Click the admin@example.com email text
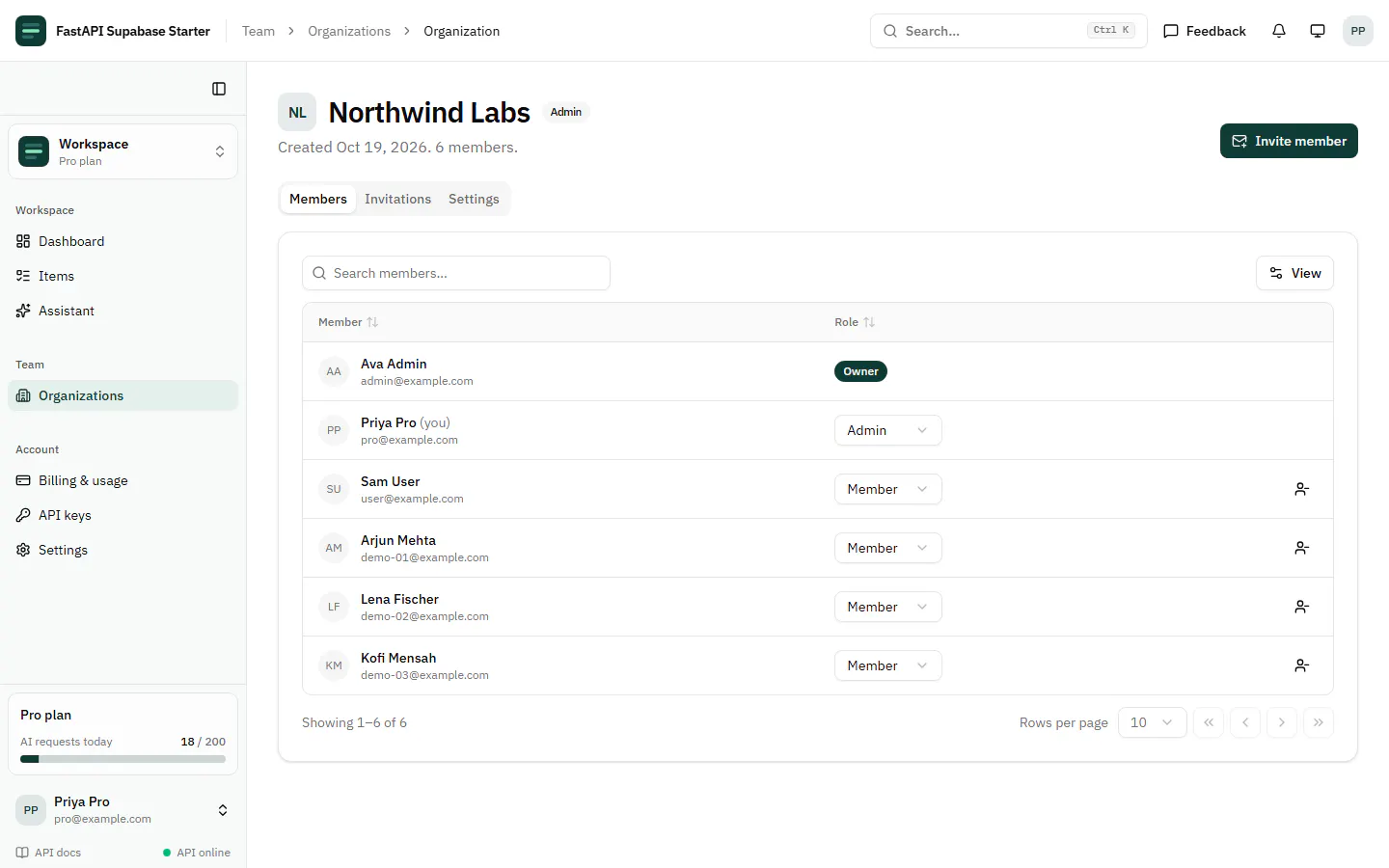 pos(417,381)
